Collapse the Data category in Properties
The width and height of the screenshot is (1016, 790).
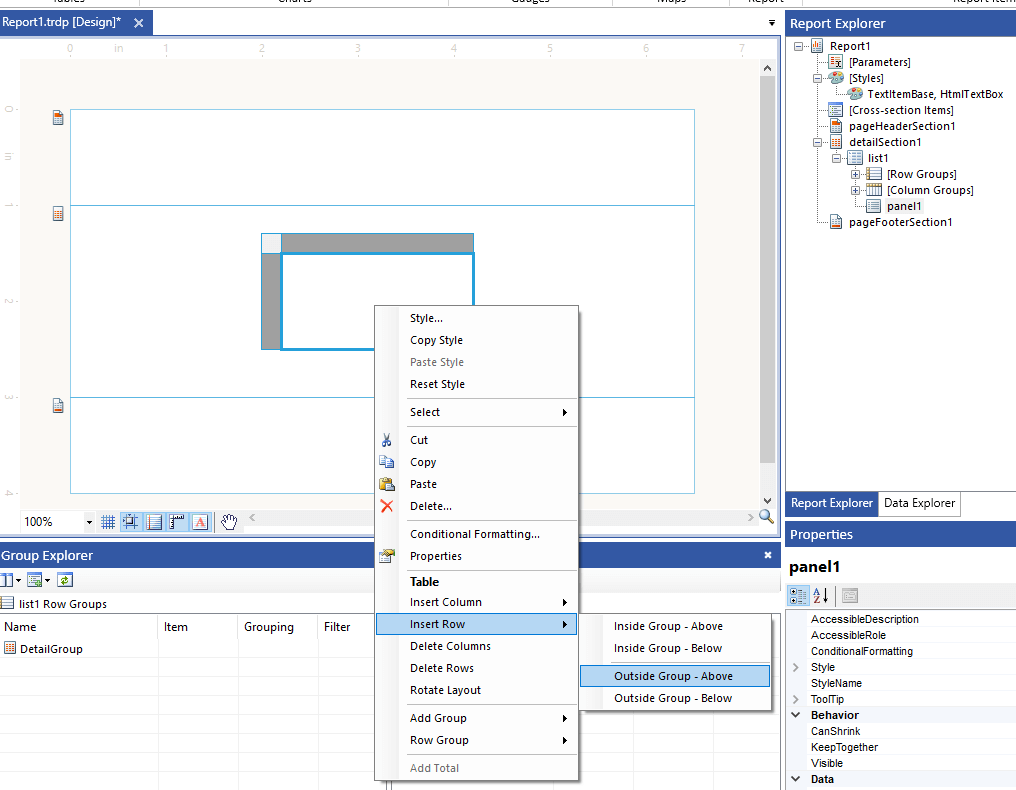[x=795, y=779]
